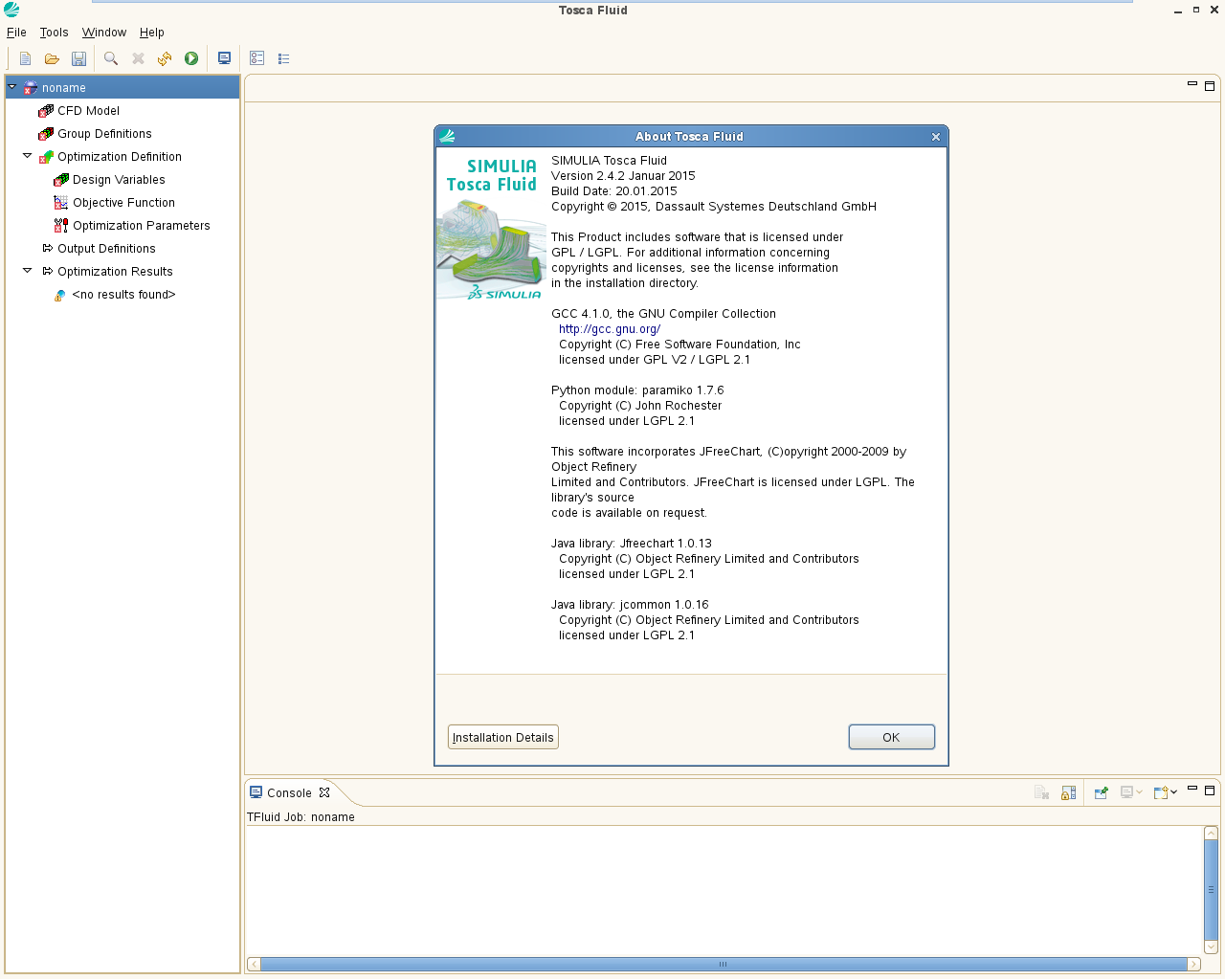Screen dimensions: 1225x980
Task: Open the File menu
Action: 16,33
